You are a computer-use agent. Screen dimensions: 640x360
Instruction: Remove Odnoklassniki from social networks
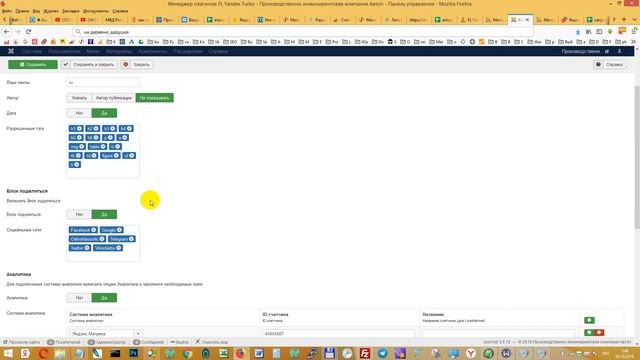pos(102,239)
